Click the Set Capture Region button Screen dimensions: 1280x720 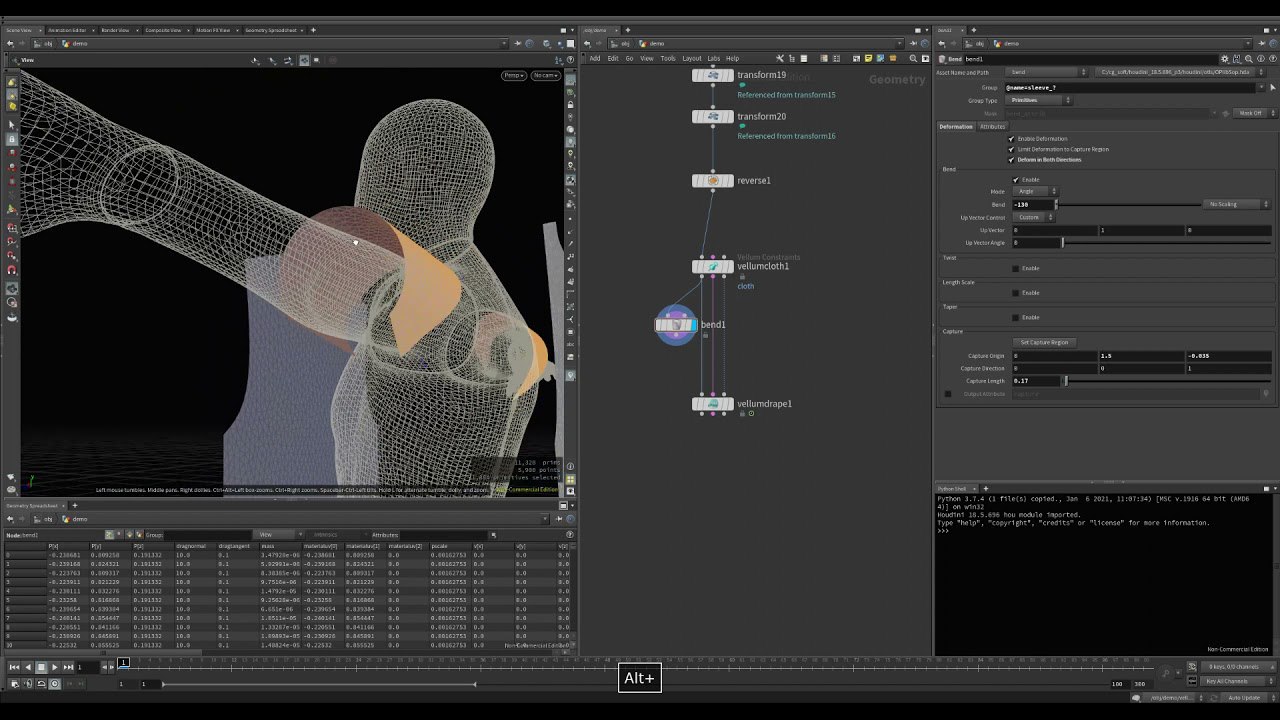pyautogui.click(x=1044, y=342)
